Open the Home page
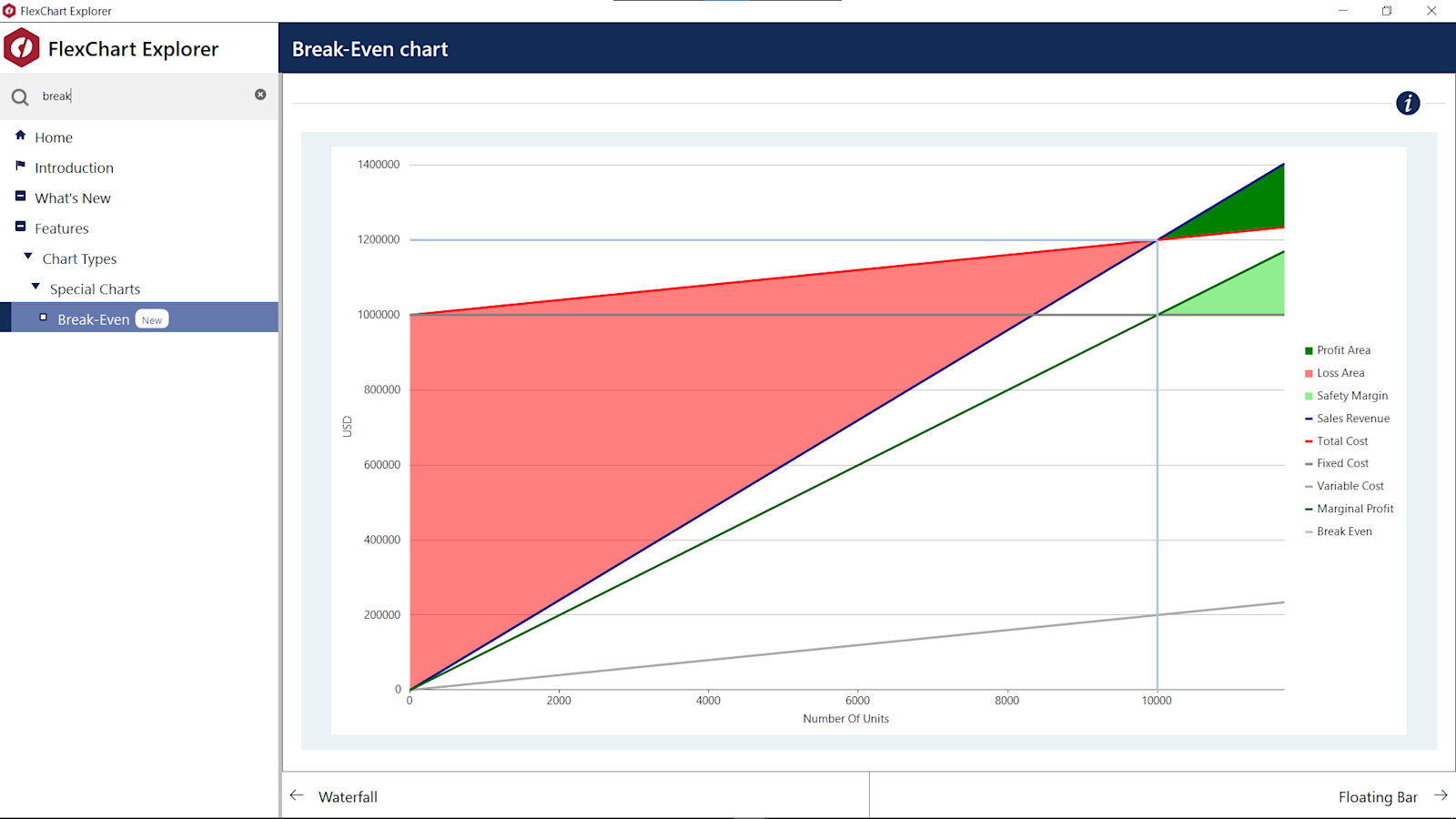Screen dimensions: 1456x819 point(54,137)
